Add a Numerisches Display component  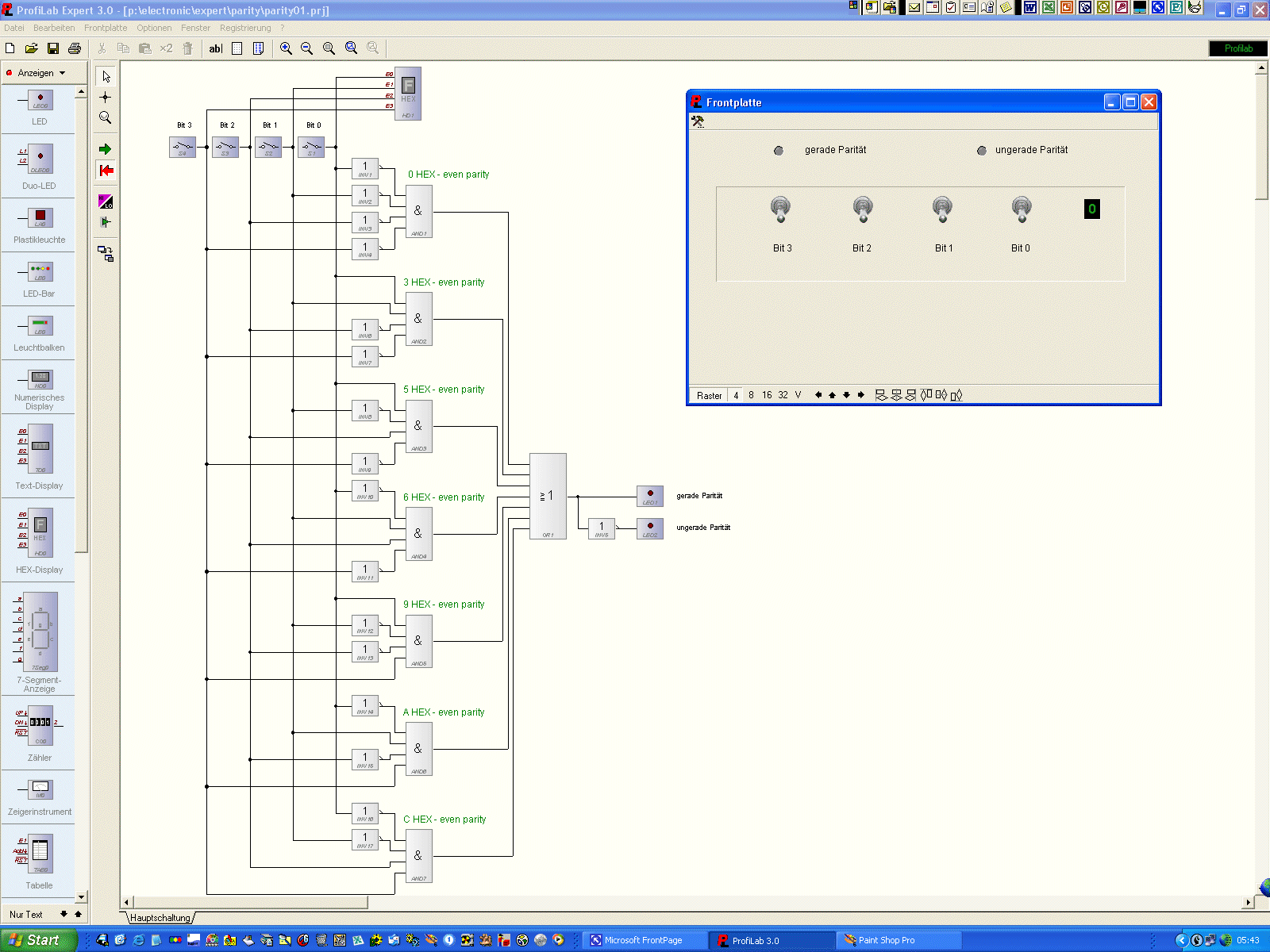tap(40, 389)
